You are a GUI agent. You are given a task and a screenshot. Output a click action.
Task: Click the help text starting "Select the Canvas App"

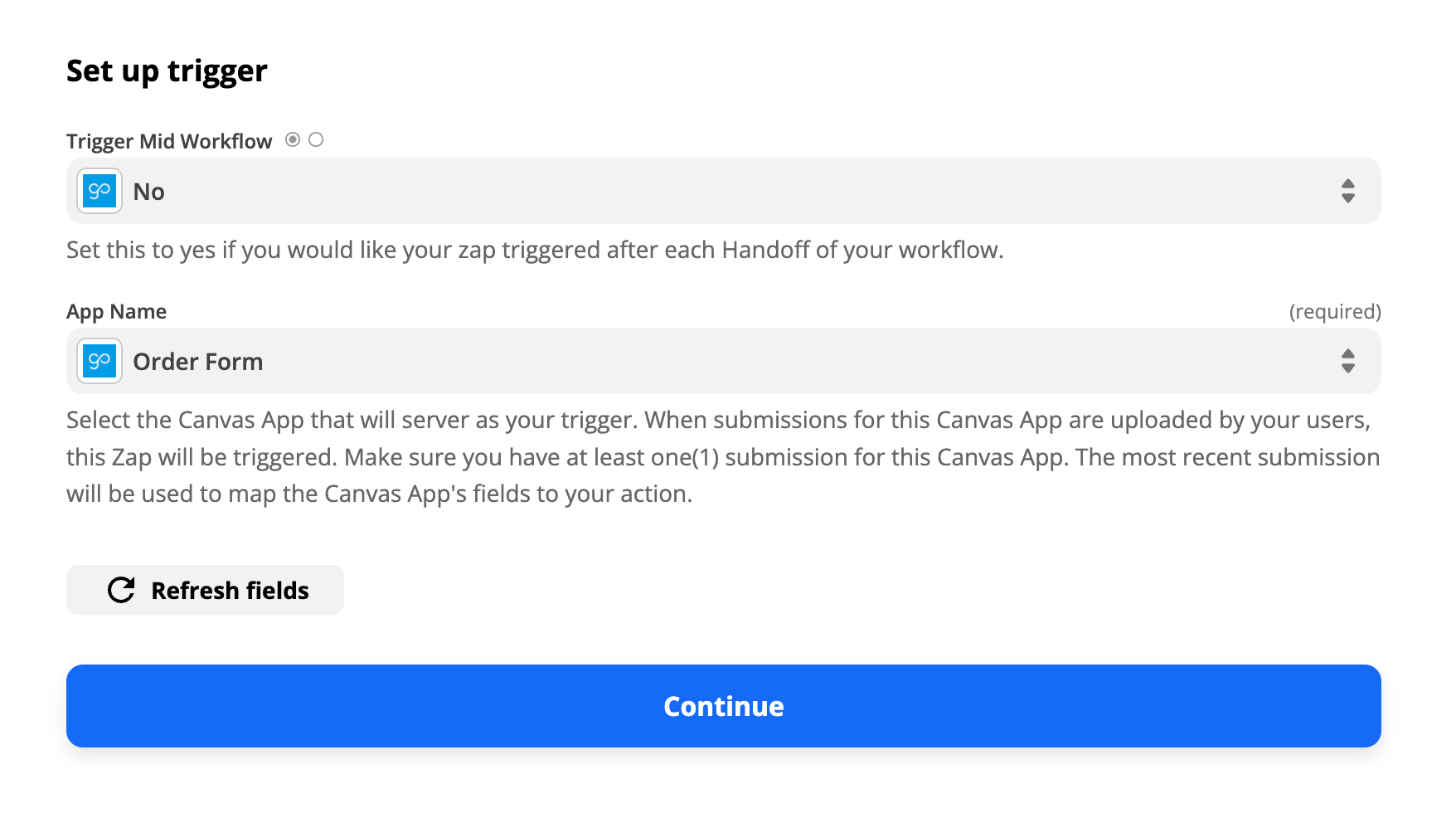click(723, 456)
